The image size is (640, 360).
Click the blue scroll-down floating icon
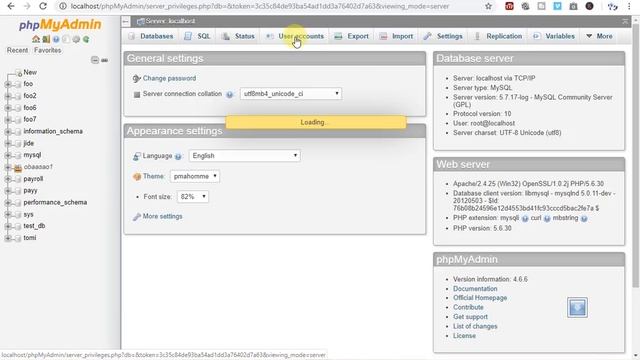[577, 307]
